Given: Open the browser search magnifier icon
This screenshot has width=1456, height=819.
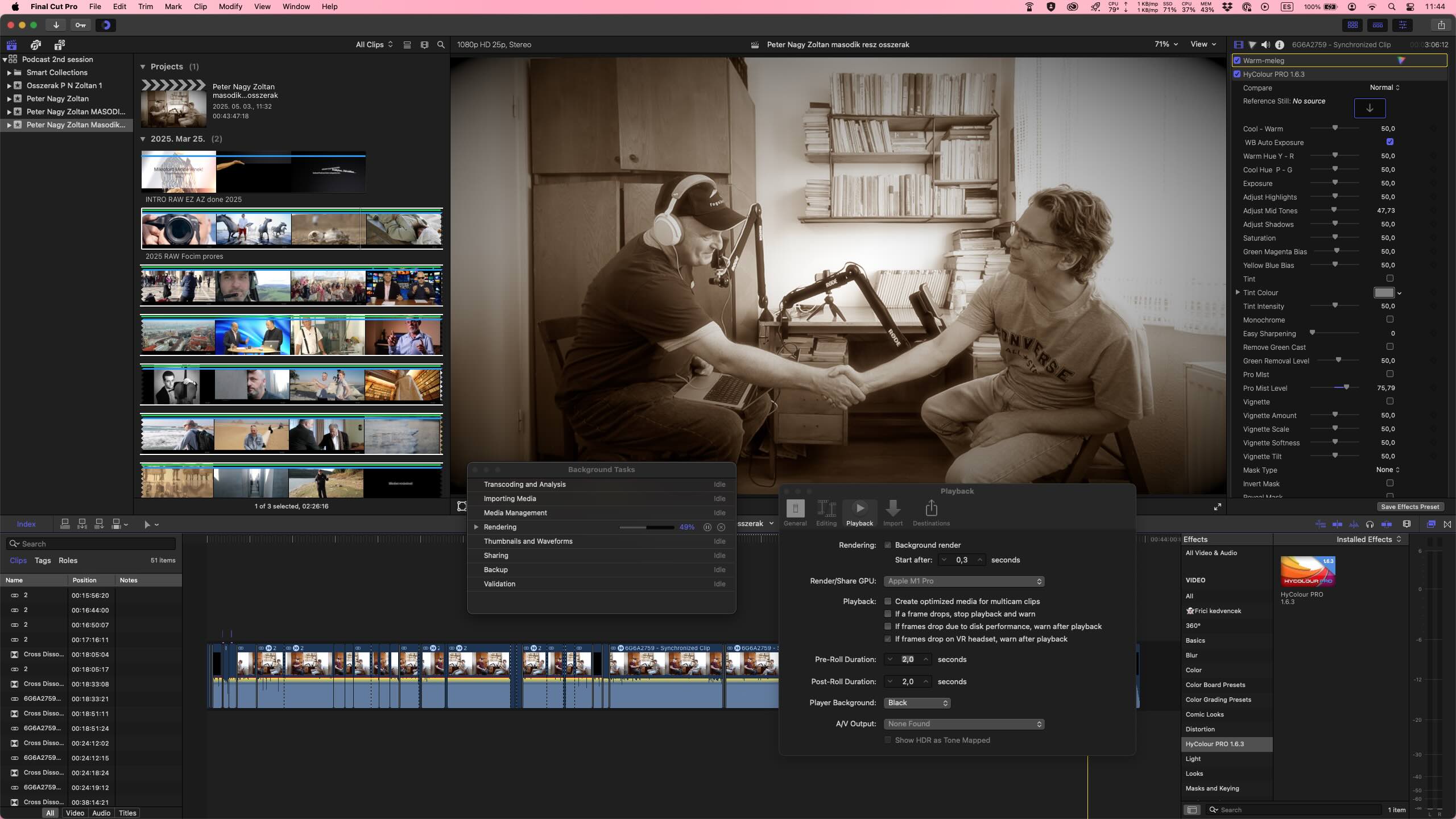Looking at the screenshot, I should (x=441, y=44).
